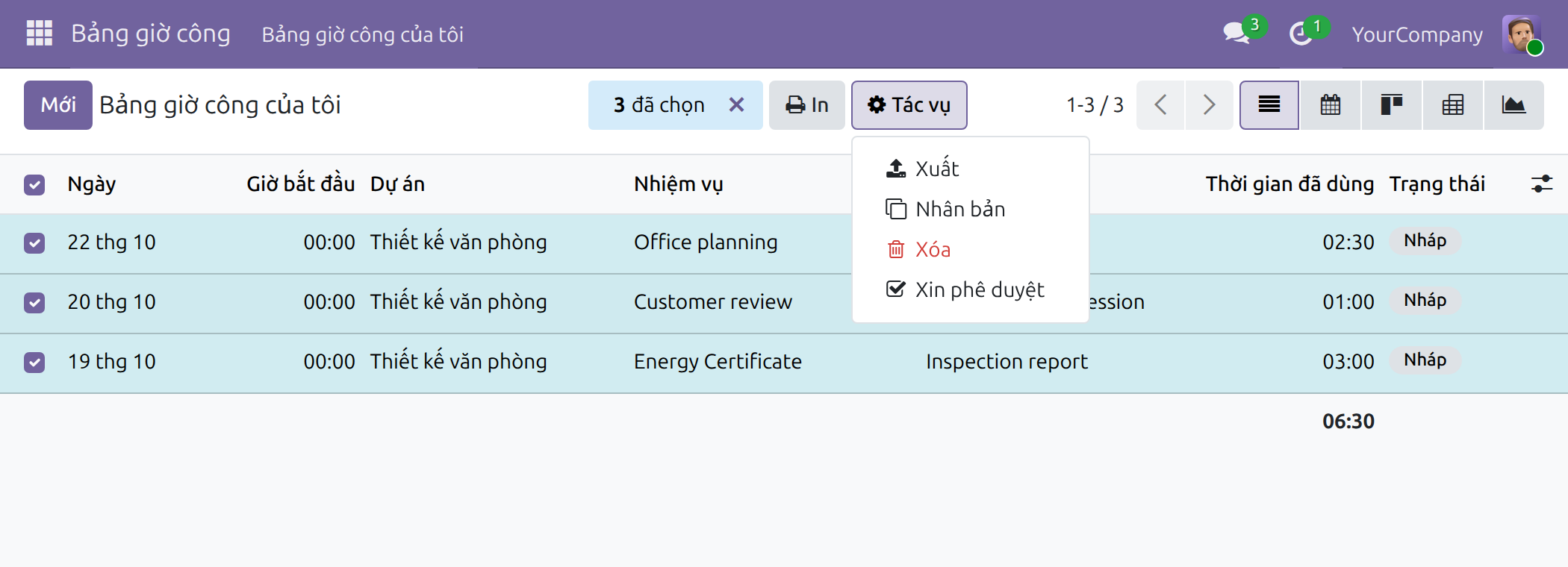Open the activities clock icon
This screenshot has width=1568, height=567.
pos(1301,34)
